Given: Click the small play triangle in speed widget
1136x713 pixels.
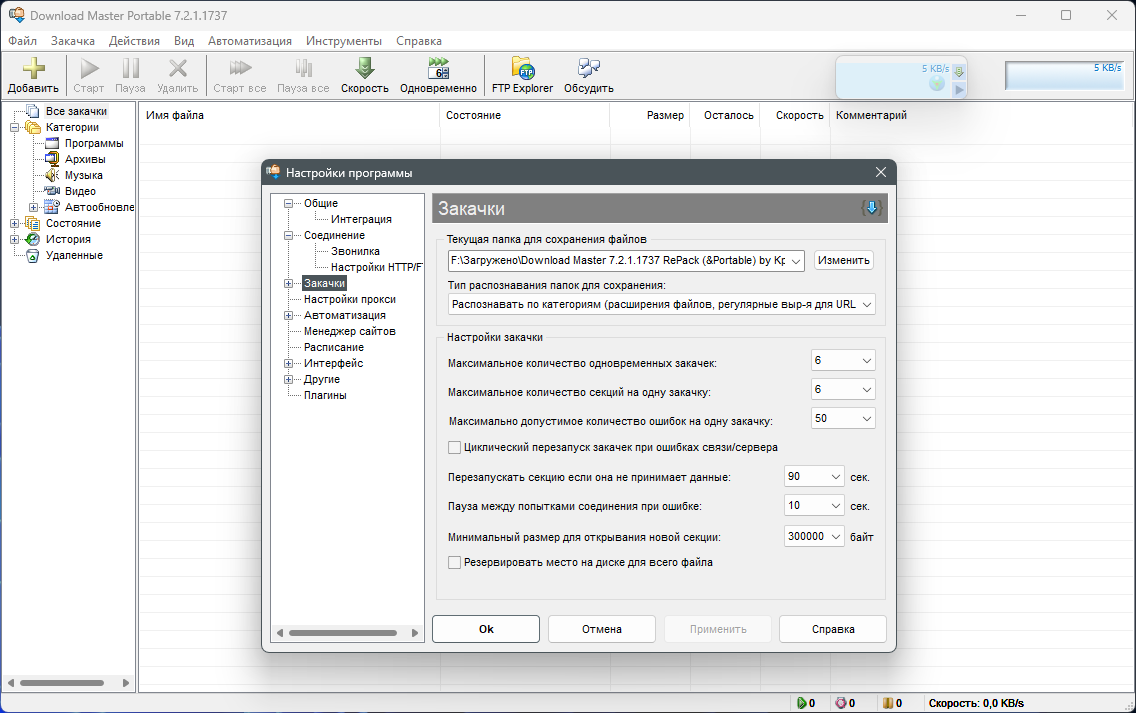Looking at the screenshot, I should (x=959, y=89).
